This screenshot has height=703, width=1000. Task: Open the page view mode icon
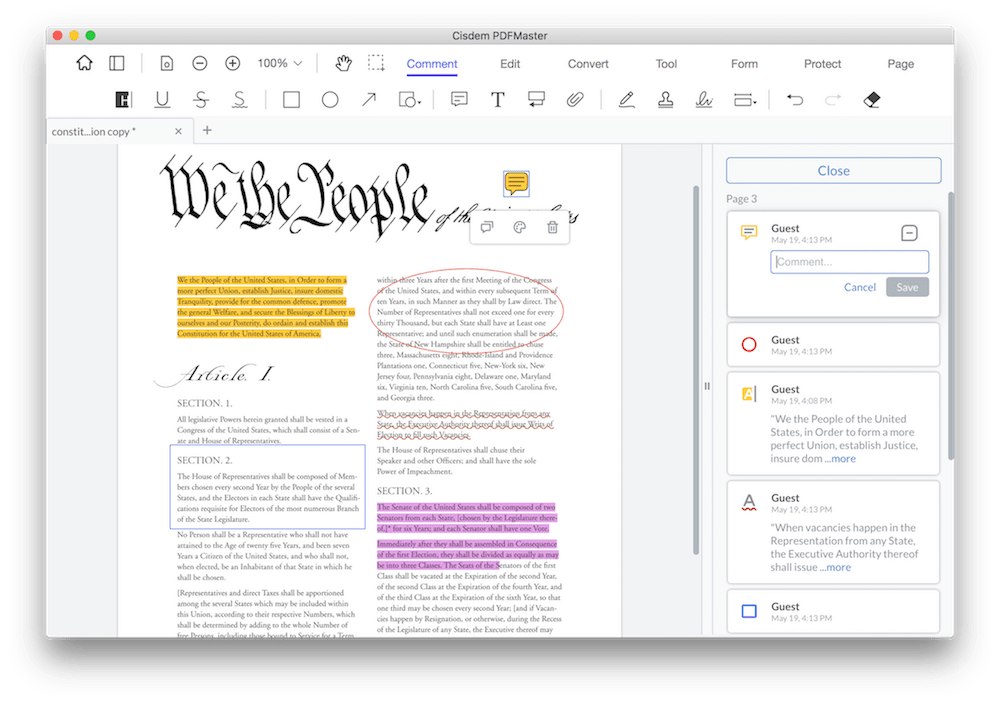(166, 63)
